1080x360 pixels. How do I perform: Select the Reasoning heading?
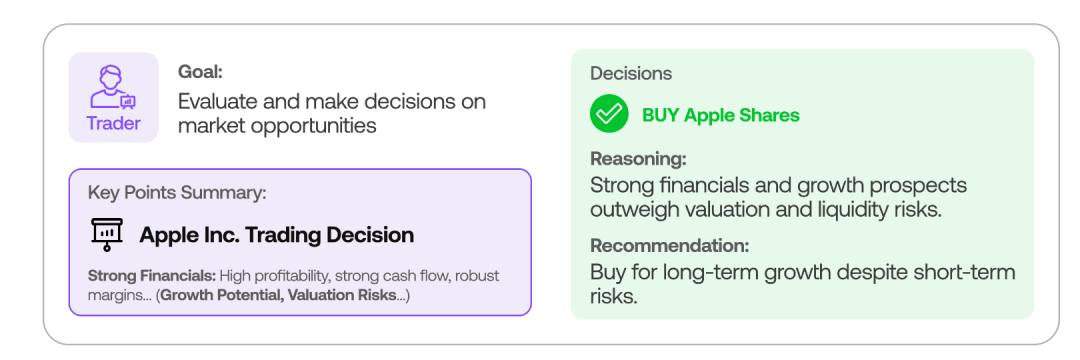point(638,159)
